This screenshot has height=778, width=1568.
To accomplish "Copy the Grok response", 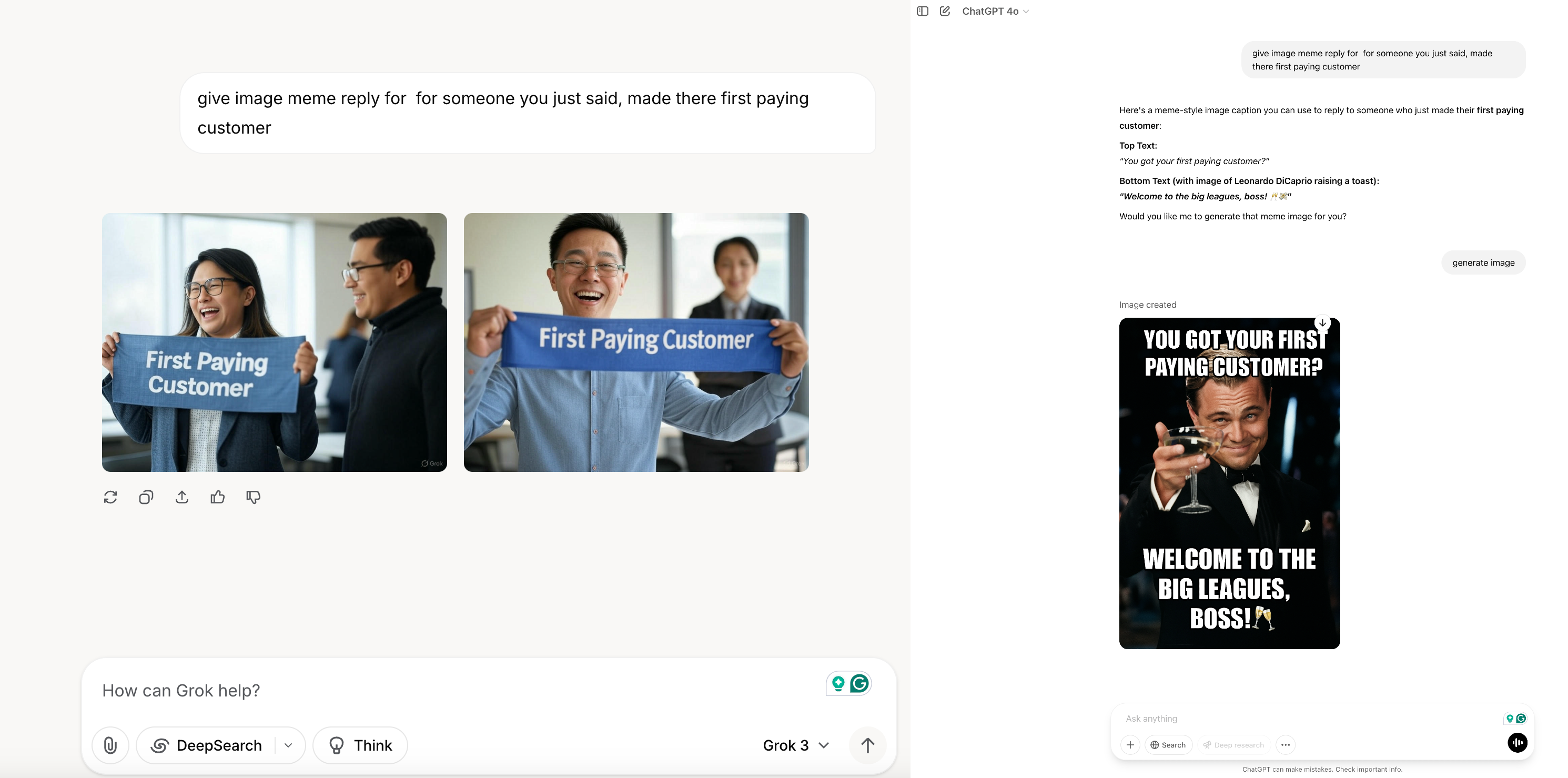I will click(146, 497).
